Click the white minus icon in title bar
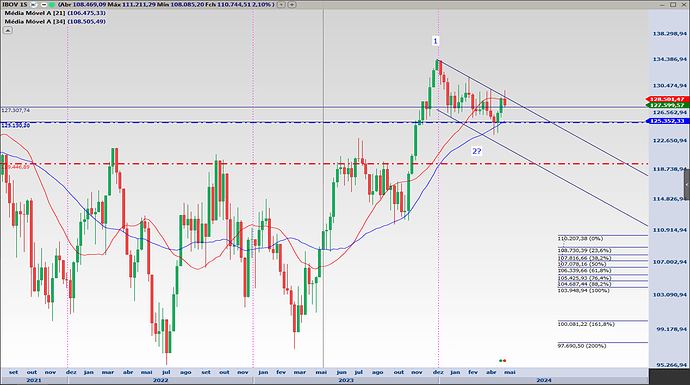 (x=44, y=4)
